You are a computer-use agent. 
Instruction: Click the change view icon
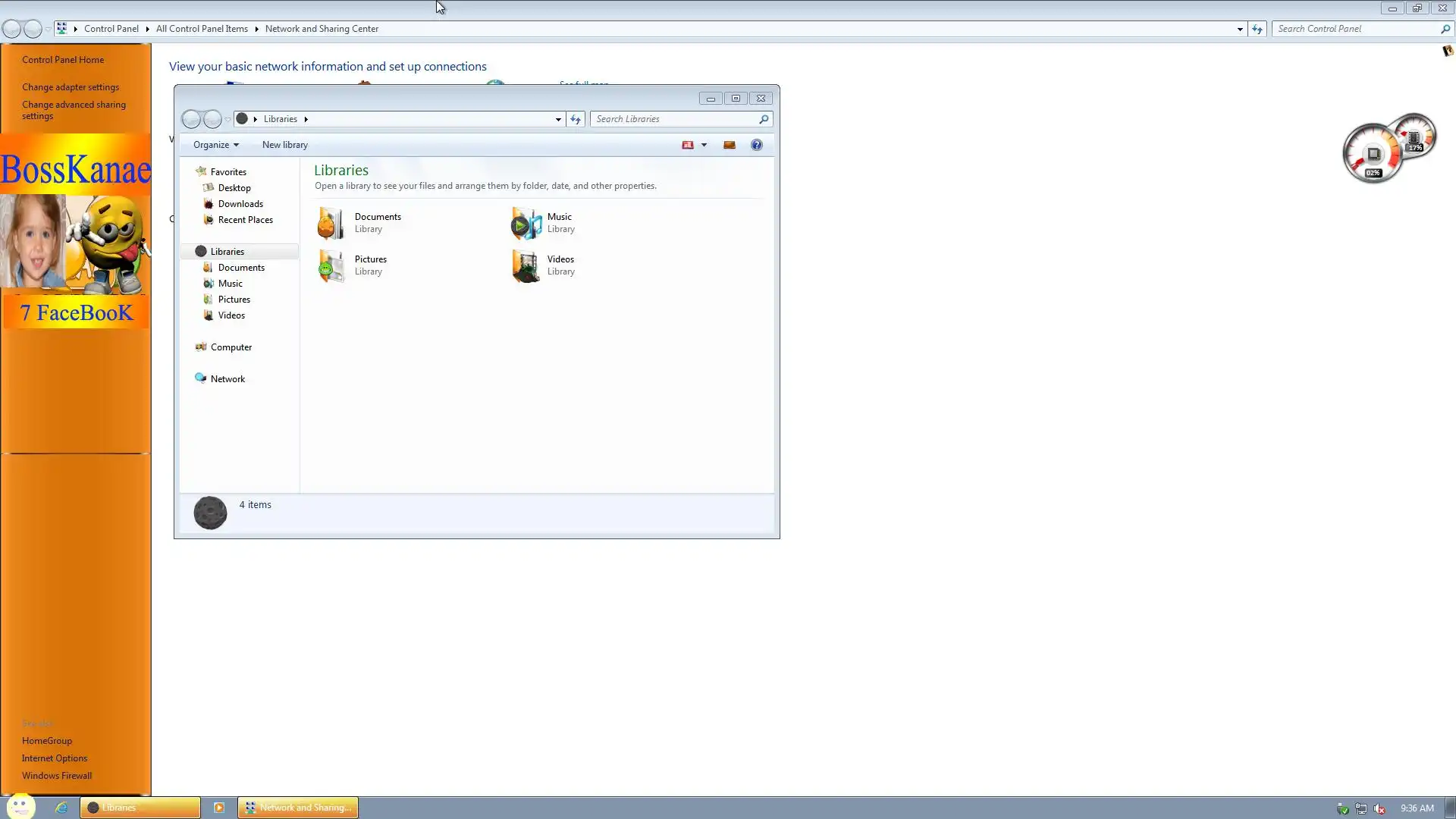[688, 145]
